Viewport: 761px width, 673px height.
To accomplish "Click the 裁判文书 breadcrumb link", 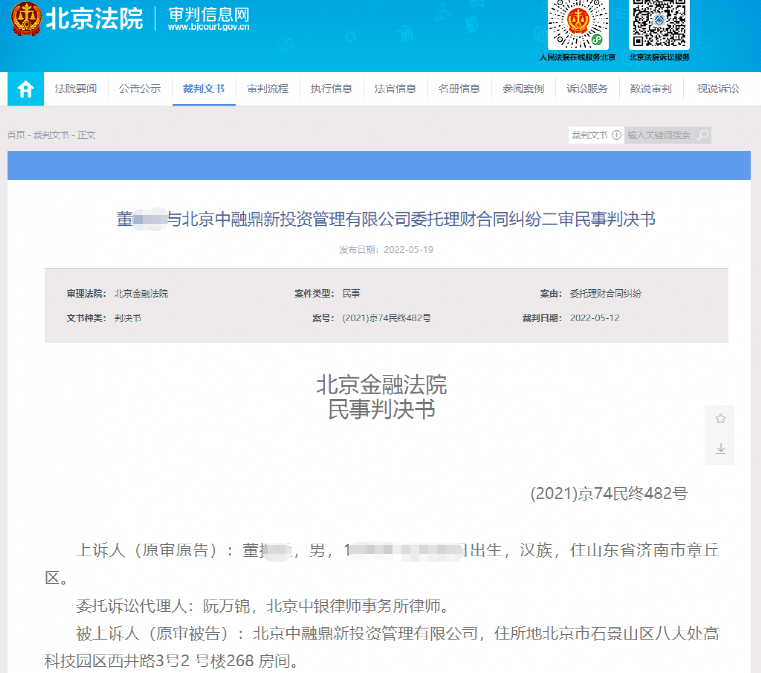I will point(50,135).
